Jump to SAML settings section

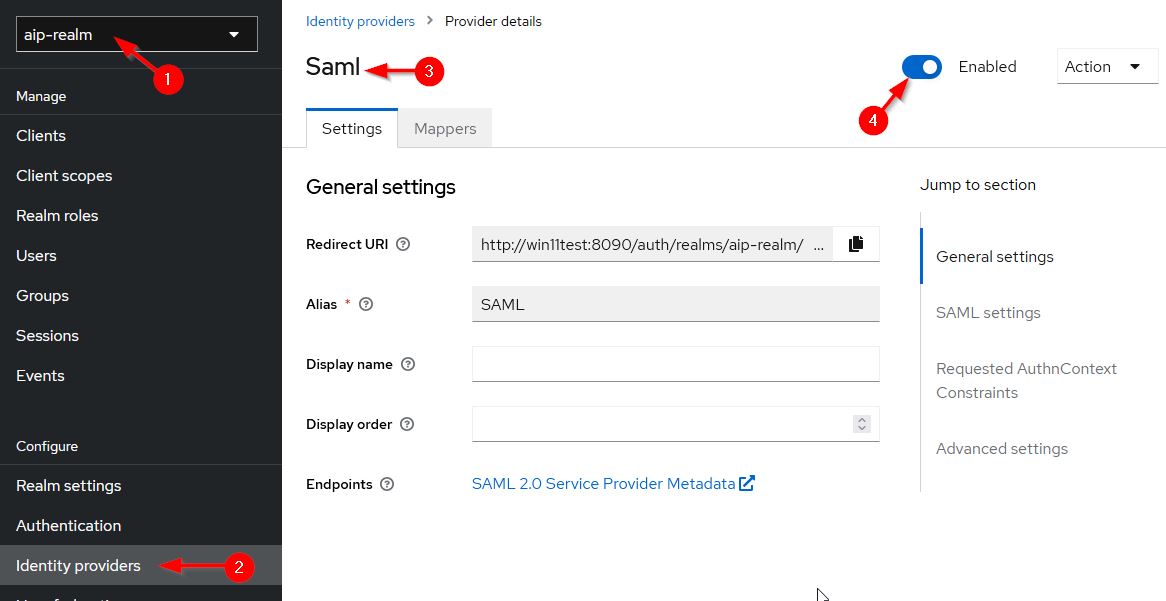988,313
